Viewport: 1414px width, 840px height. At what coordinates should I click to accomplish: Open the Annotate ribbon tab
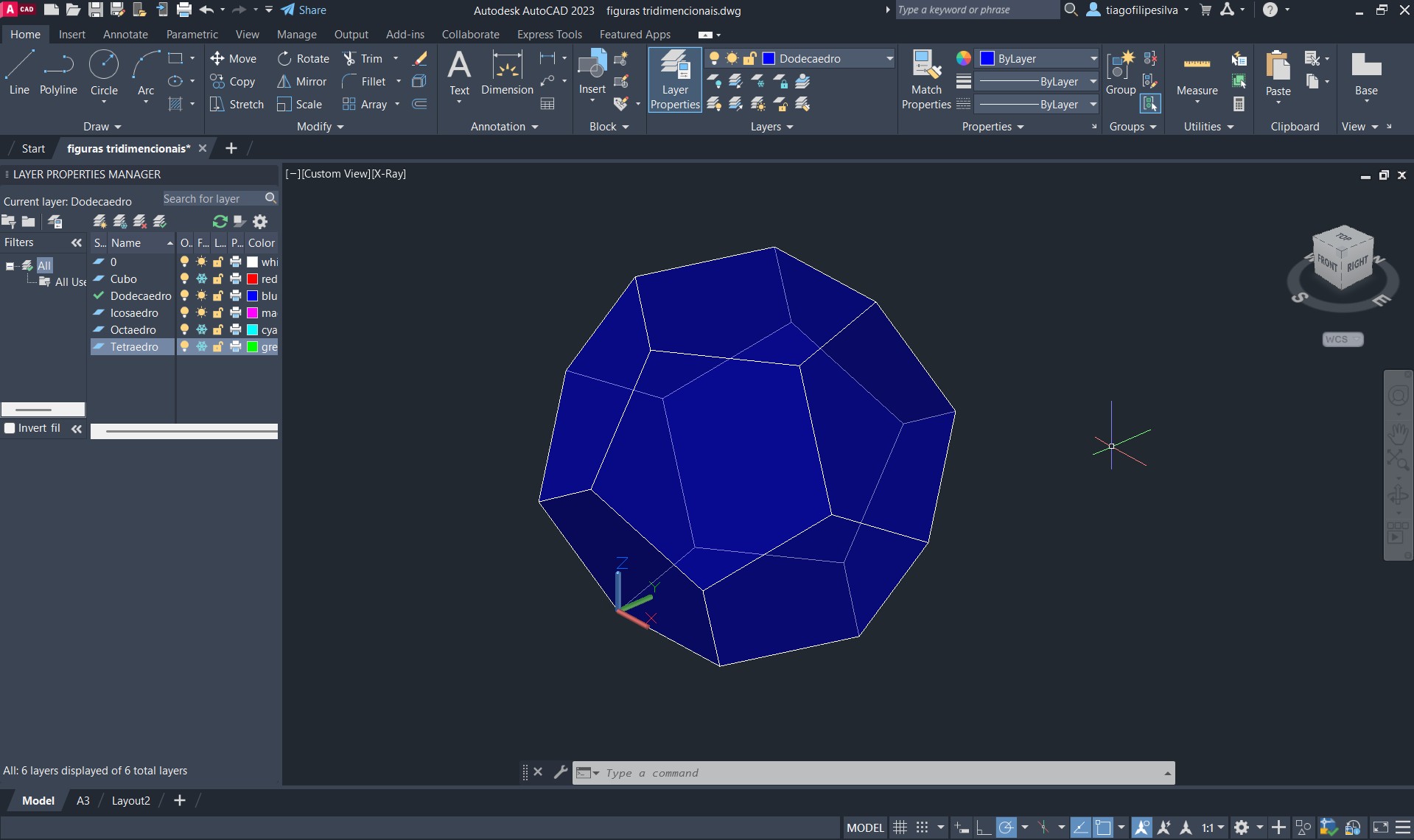coord(125,35)
